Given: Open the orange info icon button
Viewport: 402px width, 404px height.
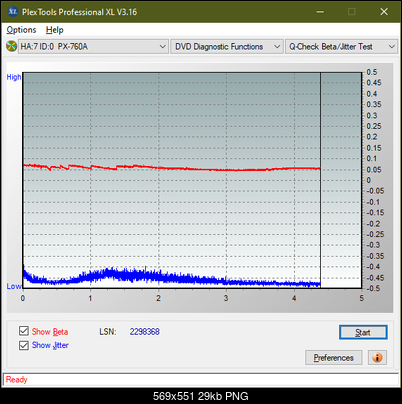Looking at the screenshot, I should click(377, 358).
